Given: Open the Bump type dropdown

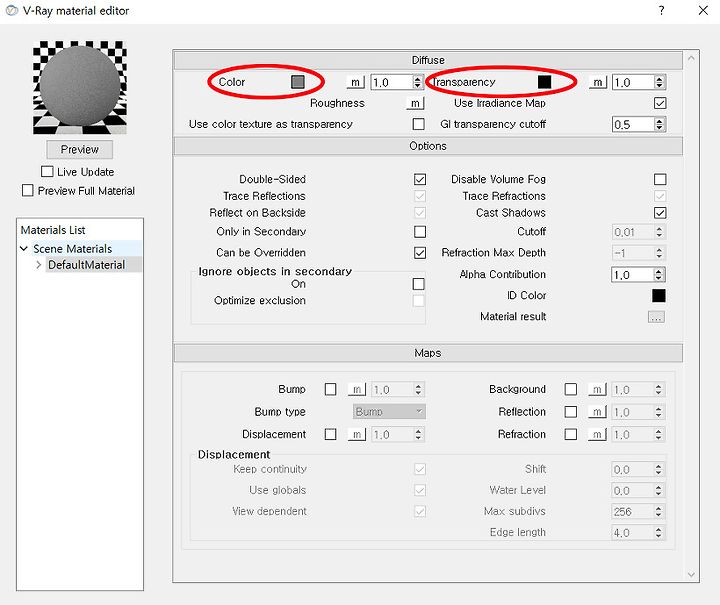Looking at the screenshot, I should point(389,412).
